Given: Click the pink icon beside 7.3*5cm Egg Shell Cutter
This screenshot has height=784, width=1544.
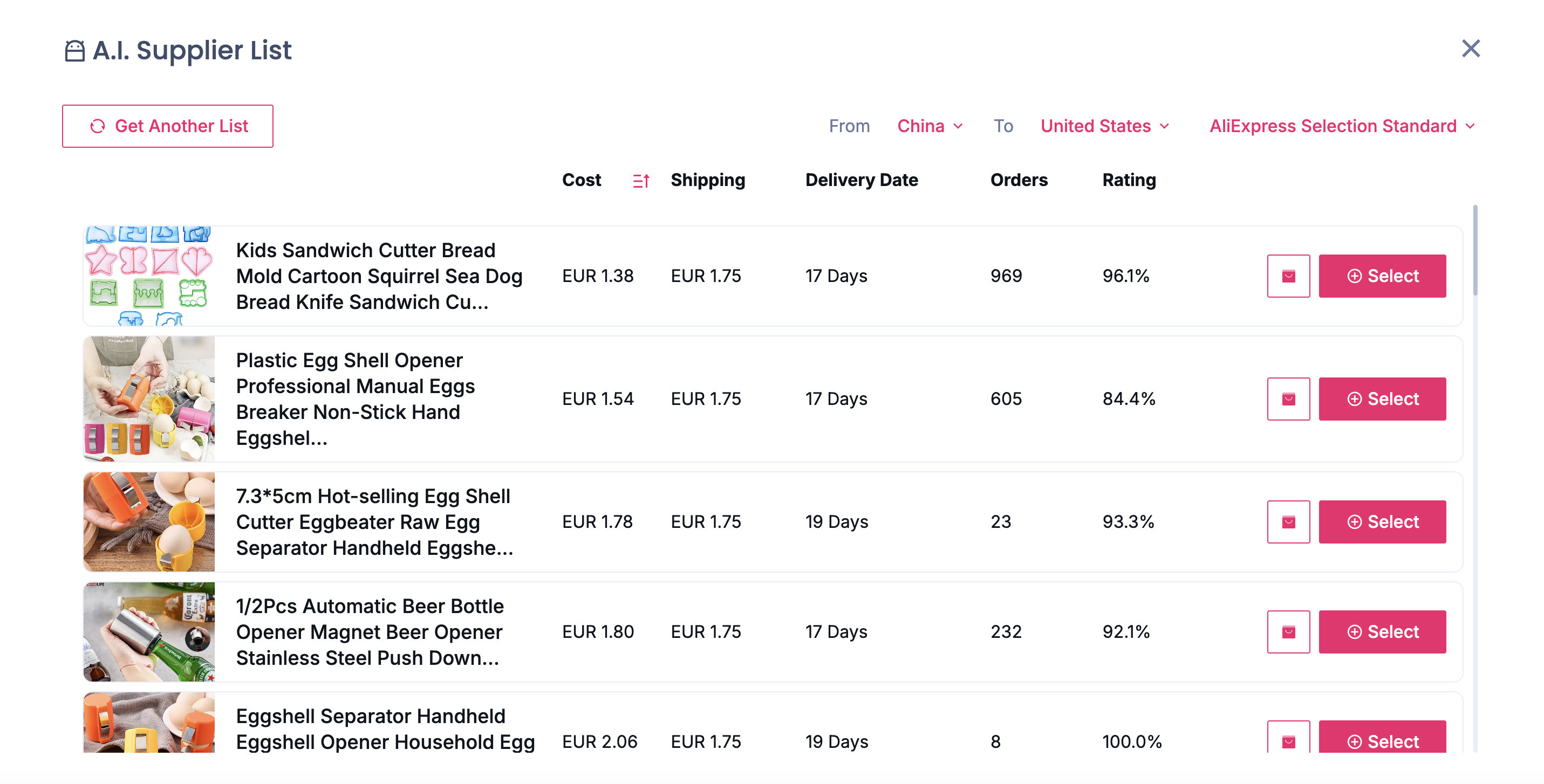Looking at the screenshot, I should coord(1288,521).
